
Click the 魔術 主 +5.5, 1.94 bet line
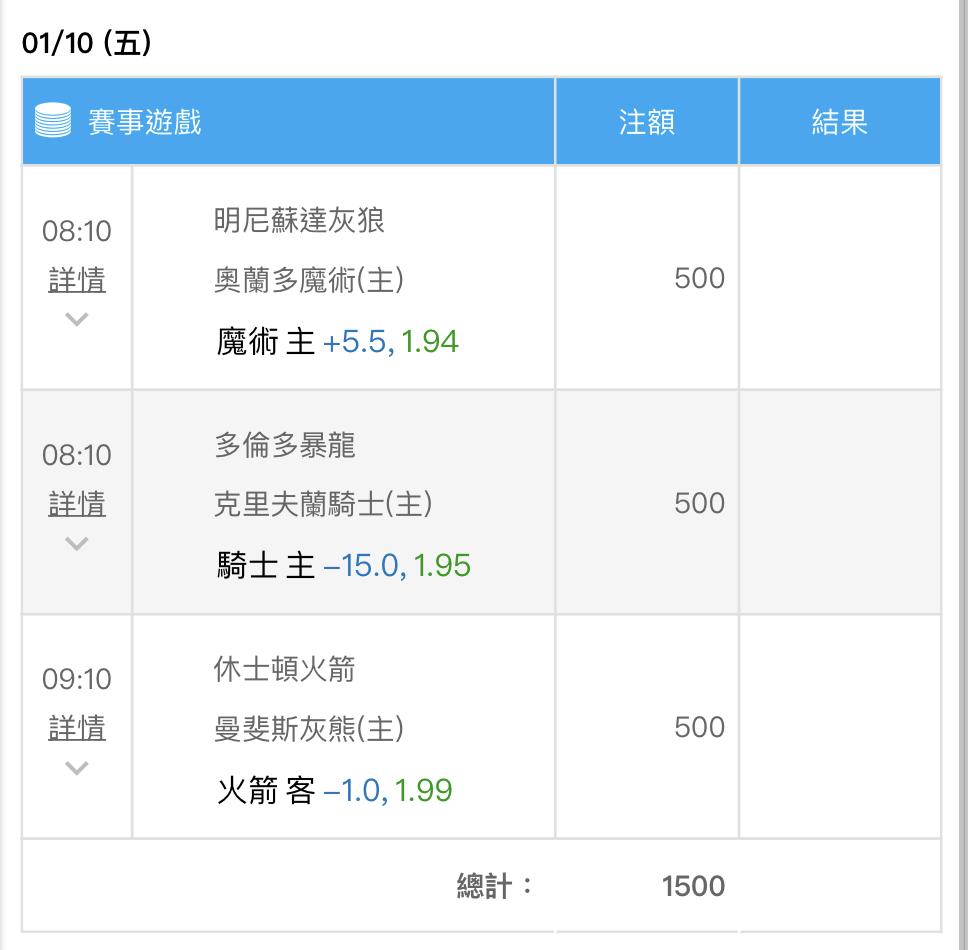pyautogui.click(x=337, y=341)
